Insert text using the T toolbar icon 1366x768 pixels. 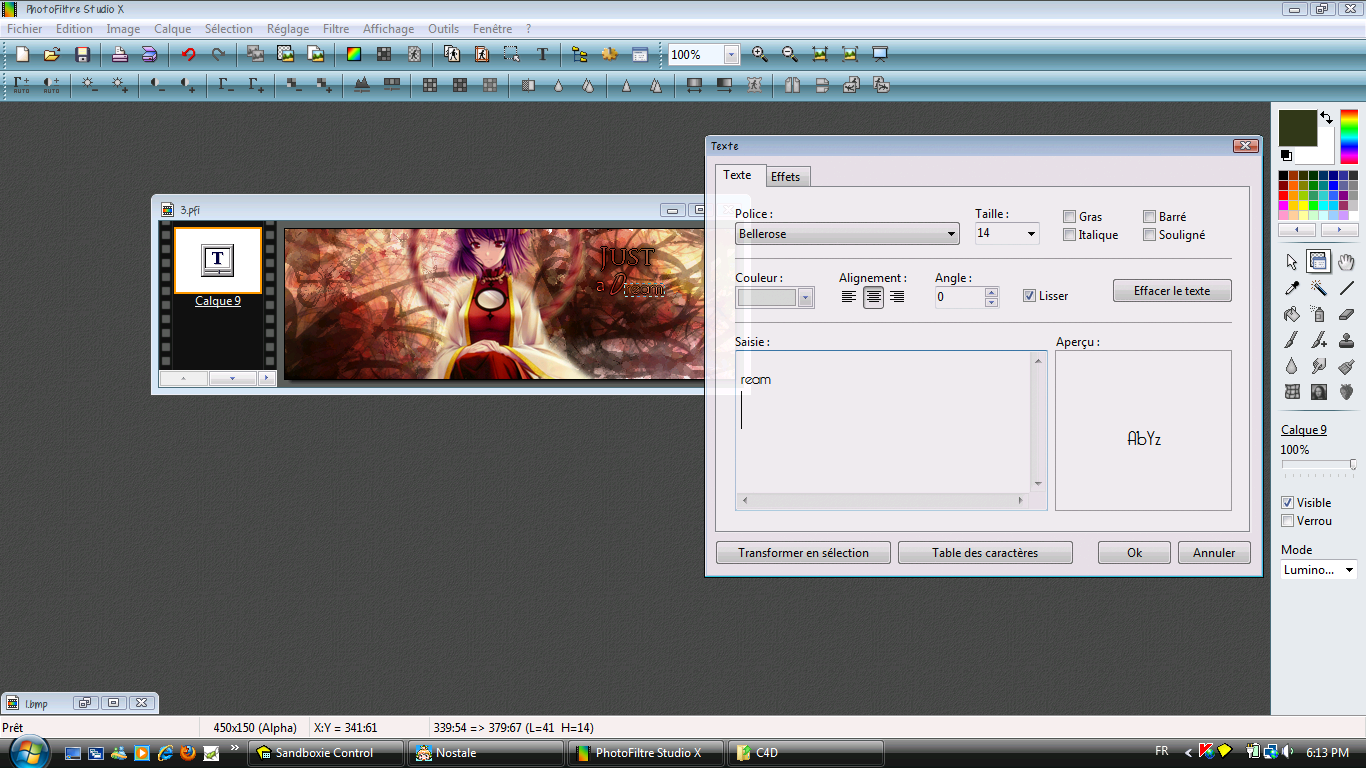(543, 55)
